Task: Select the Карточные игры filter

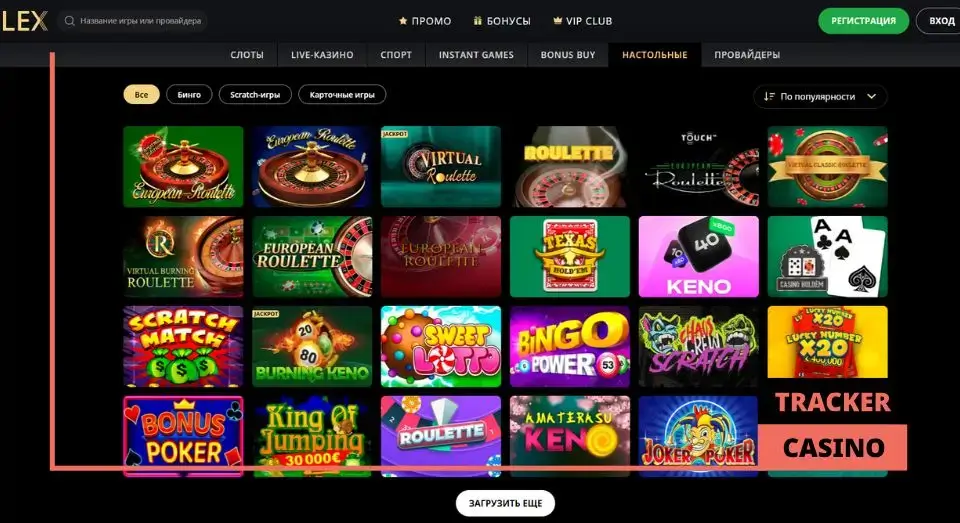Action: 342,94
